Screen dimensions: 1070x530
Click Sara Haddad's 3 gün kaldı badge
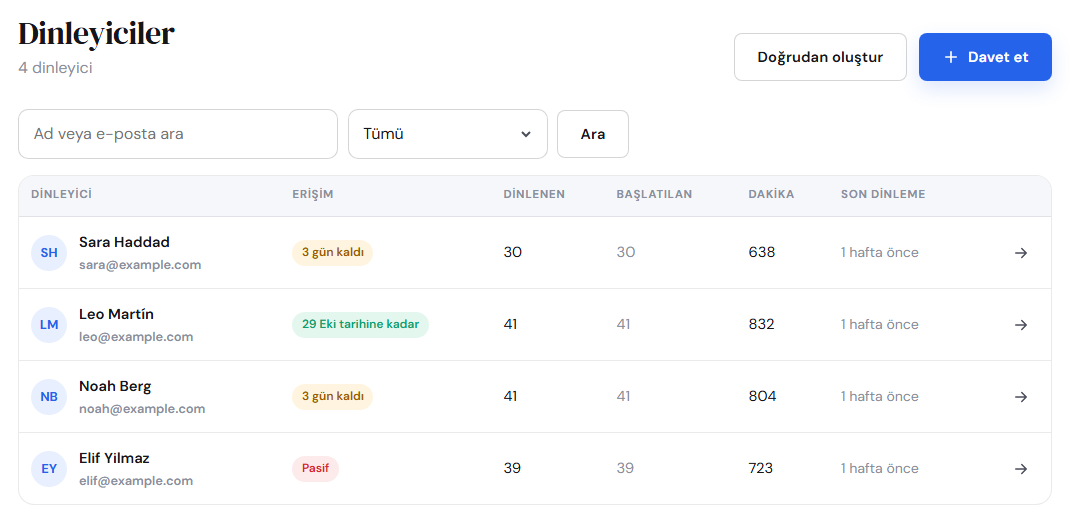point(332,253)
